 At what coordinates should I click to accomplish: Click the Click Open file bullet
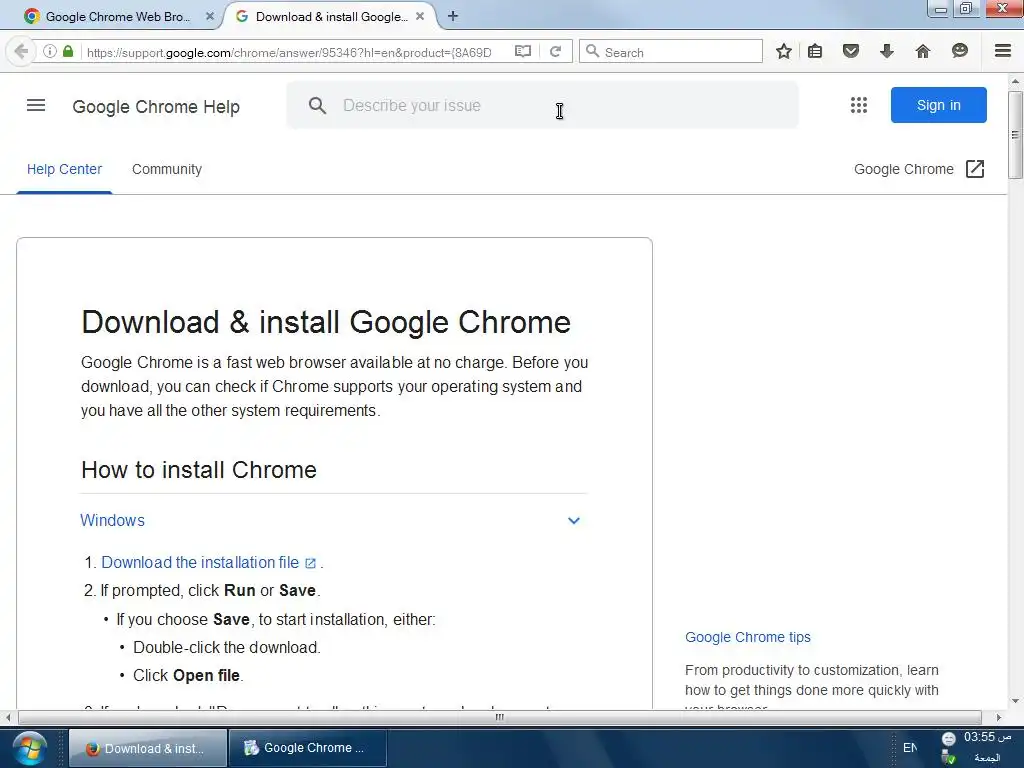point(188,675)
